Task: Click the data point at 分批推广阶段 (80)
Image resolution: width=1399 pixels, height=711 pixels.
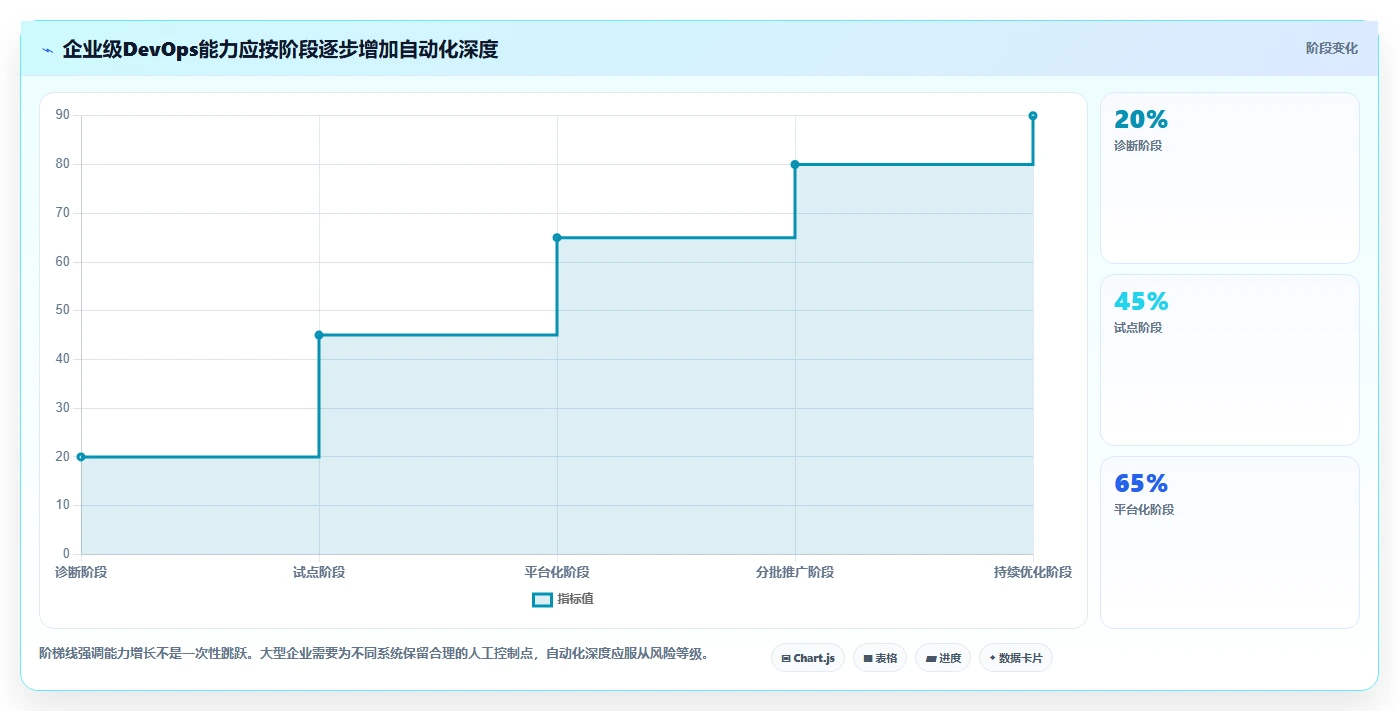Action: pos(795,164)
